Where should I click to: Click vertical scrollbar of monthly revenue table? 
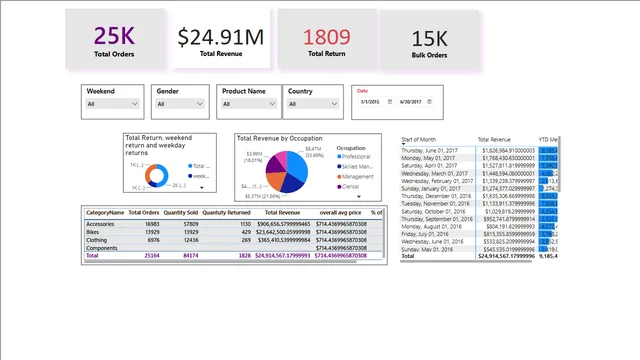click(x=559, y=164)
